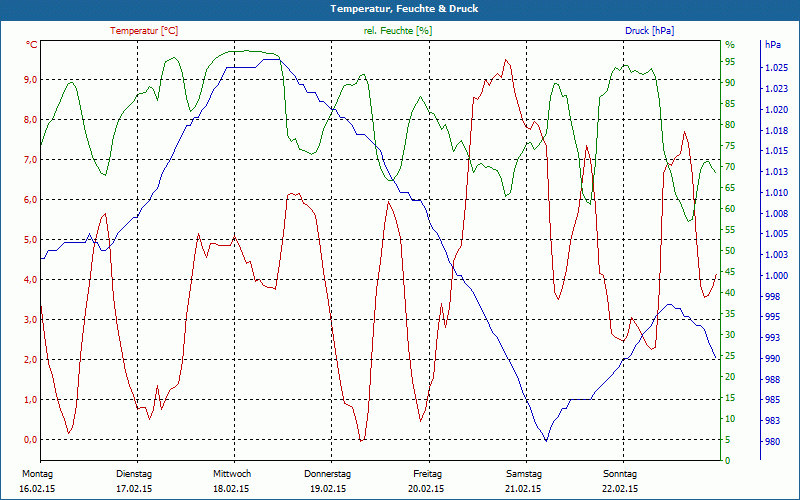Click the "4,0" temperature axis tick
800x500 pixels.
31,280
